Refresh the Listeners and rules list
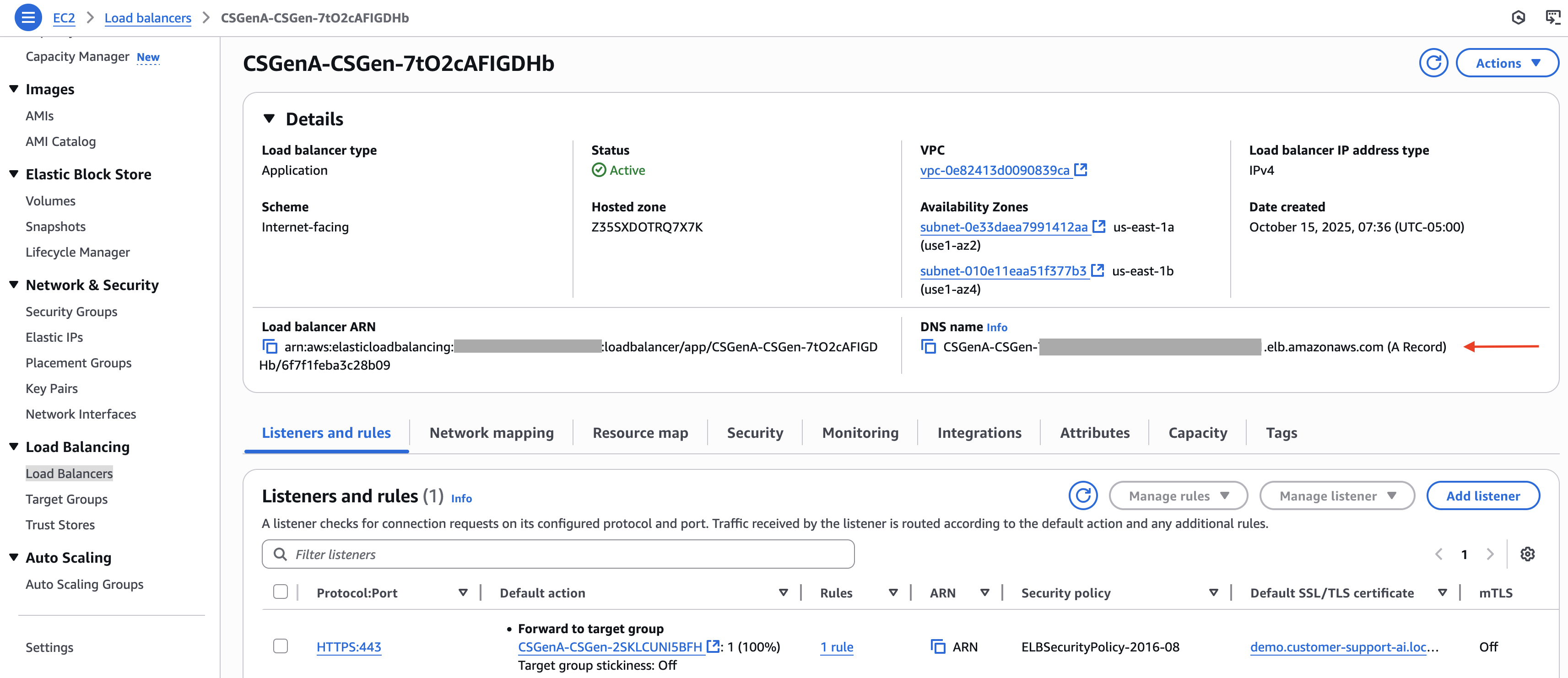 coord(1083,495)
